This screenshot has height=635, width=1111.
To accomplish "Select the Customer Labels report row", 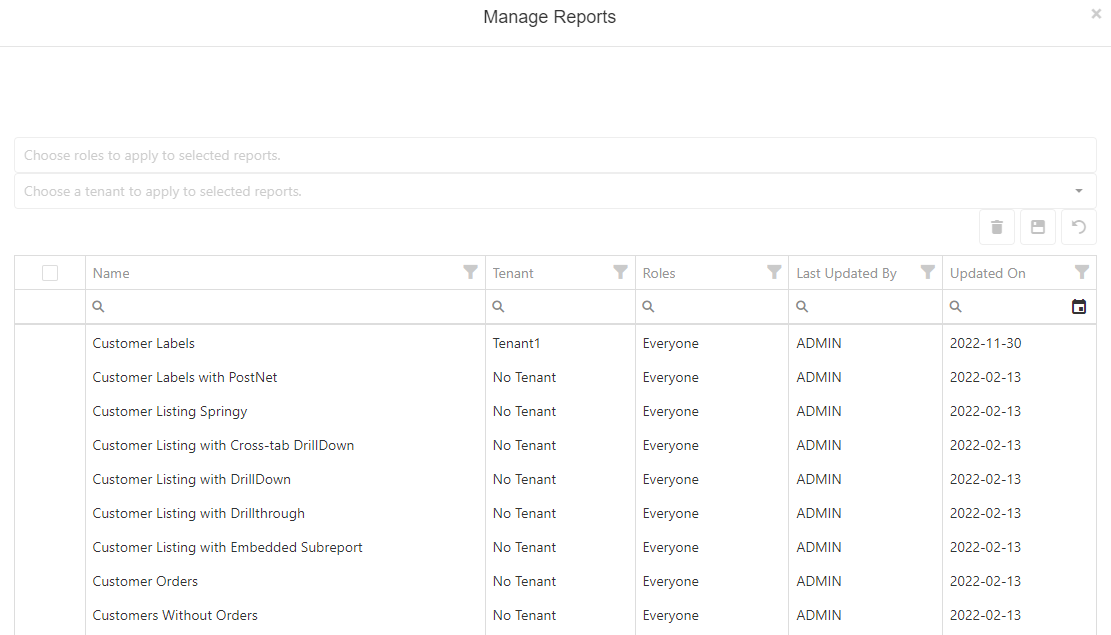I will [144, 343].
